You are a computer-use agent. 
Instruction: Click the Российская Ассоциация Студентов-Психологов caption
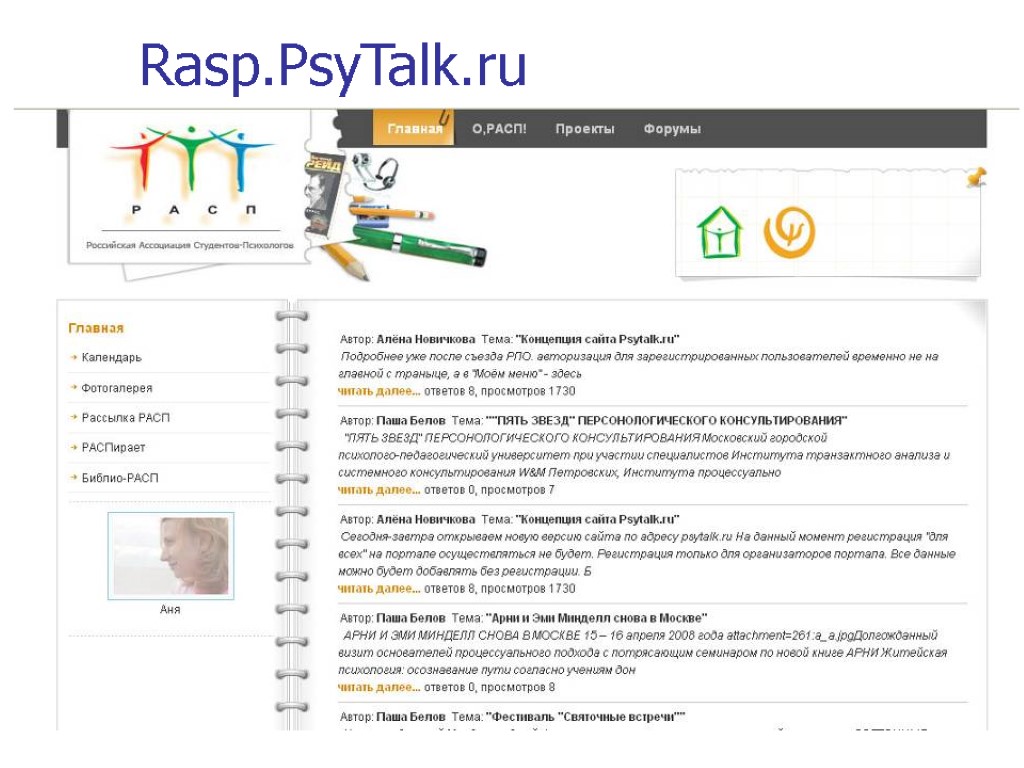190,246
